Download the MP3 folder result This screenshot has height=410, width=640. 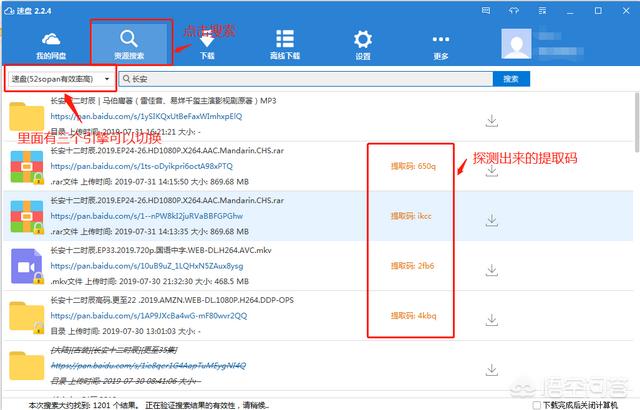[x=492, y=121]
